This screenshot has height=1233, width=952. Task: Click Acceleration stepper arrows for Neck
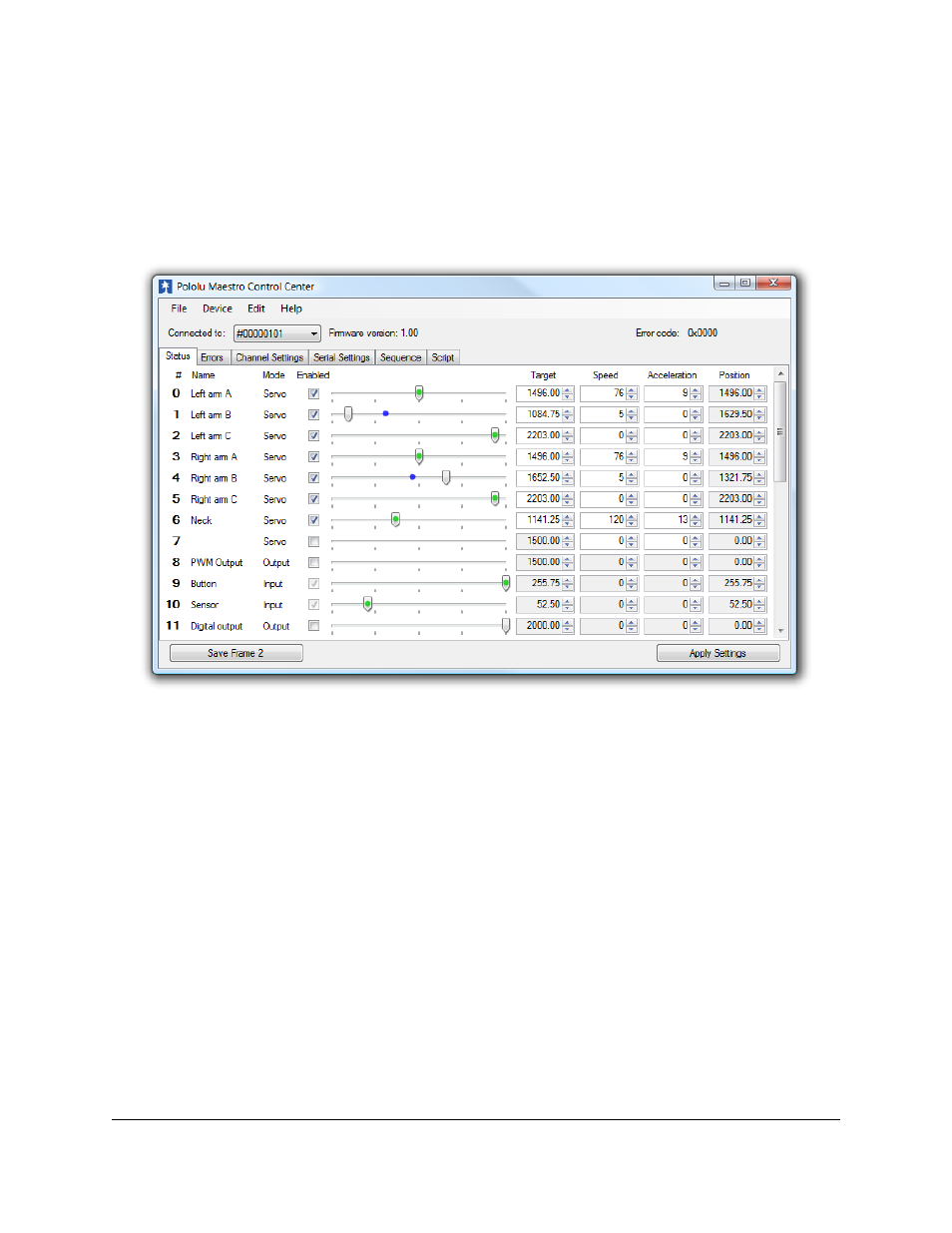[x=696, y=520]
